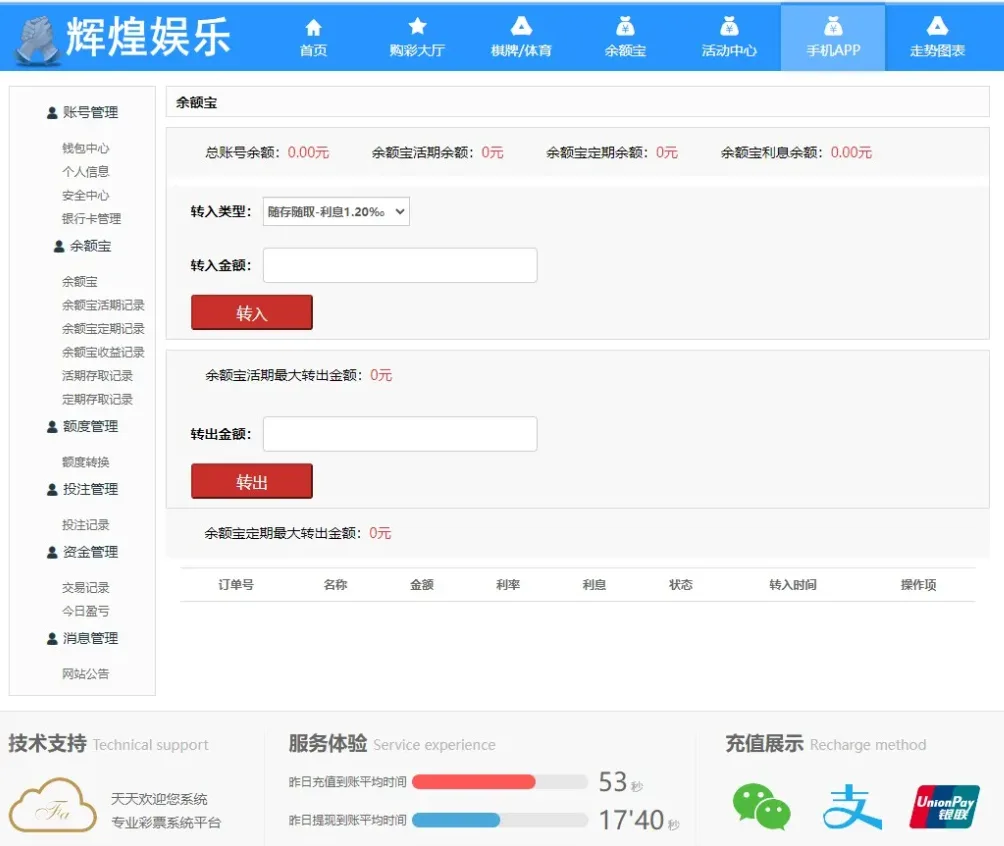The image size is (1004, 846).
Task: Click the red 转入 button
Action: point(252,313)
